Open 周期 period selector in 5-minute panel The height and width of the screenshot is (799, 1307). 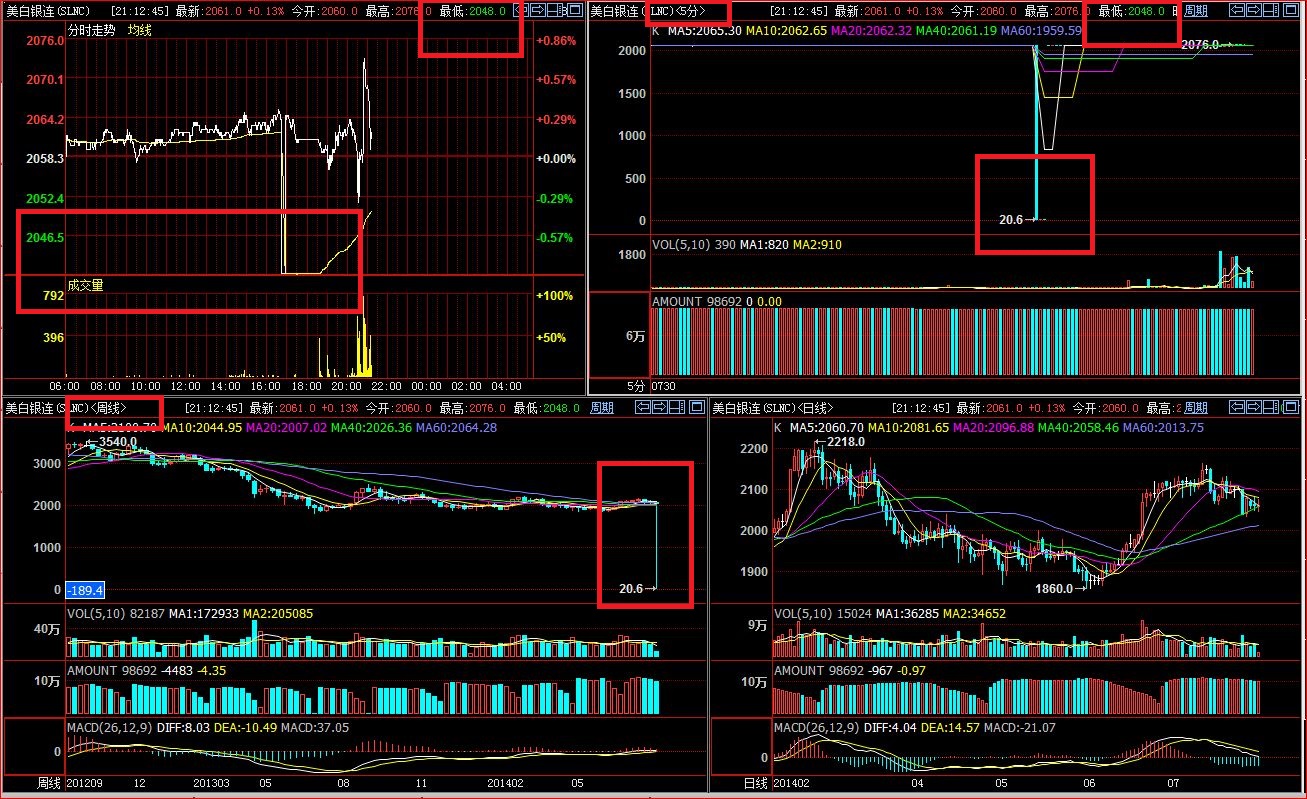coord(1194,10)
